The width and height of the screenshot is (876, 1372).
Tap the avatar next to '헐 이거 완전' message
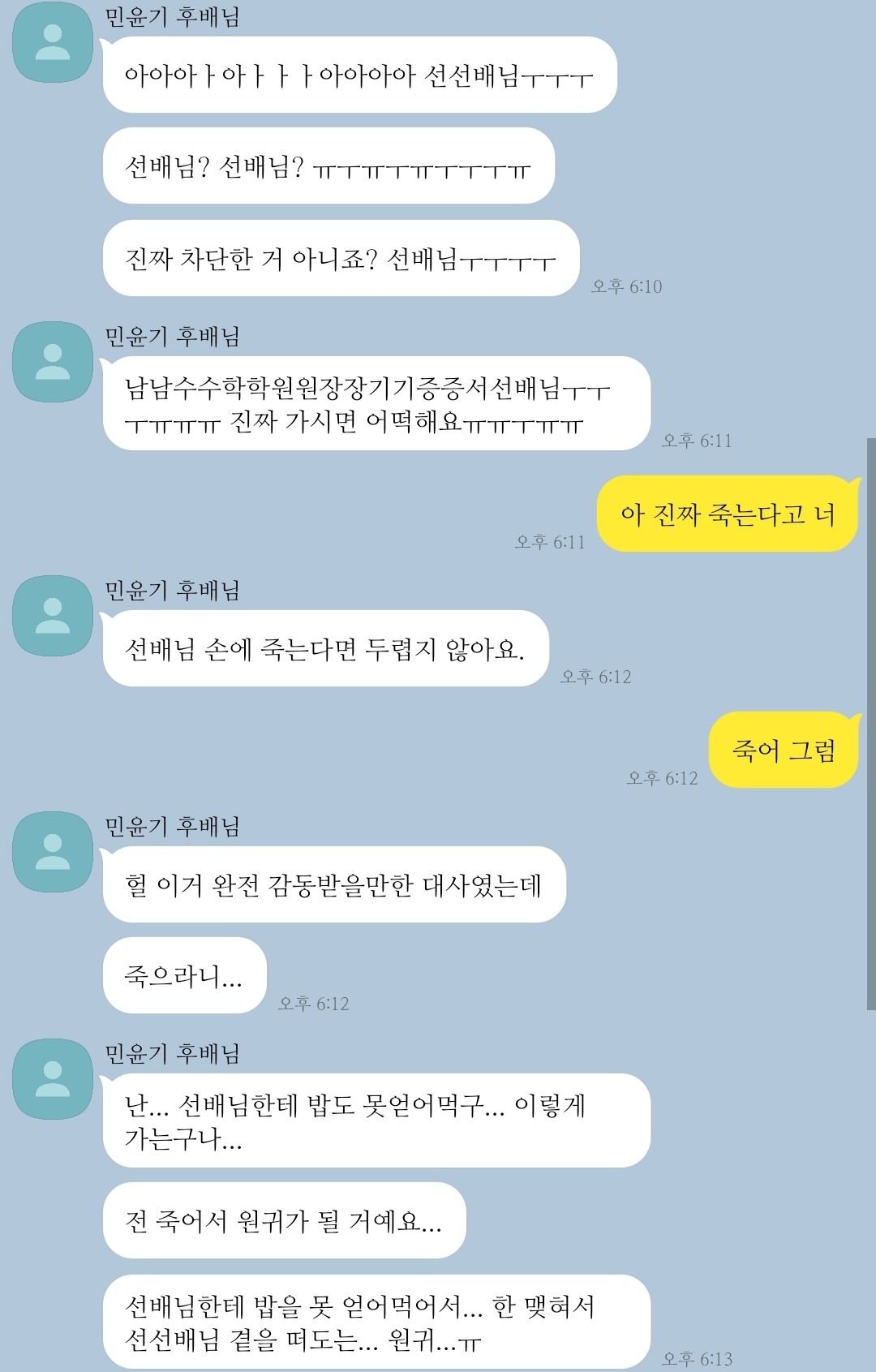point(53,852)
